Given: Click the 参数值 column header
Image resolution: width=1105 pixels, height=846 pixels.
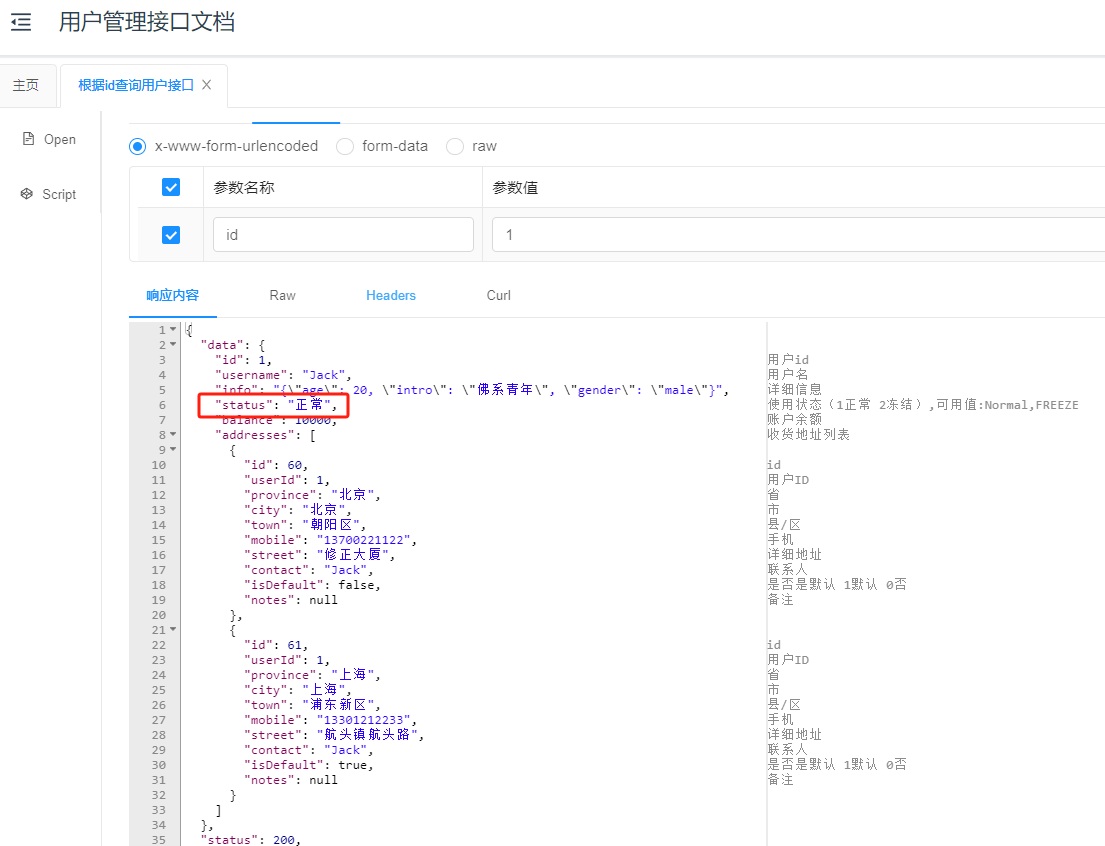Looking at the screenshot, I should click(x=515, y=188).
